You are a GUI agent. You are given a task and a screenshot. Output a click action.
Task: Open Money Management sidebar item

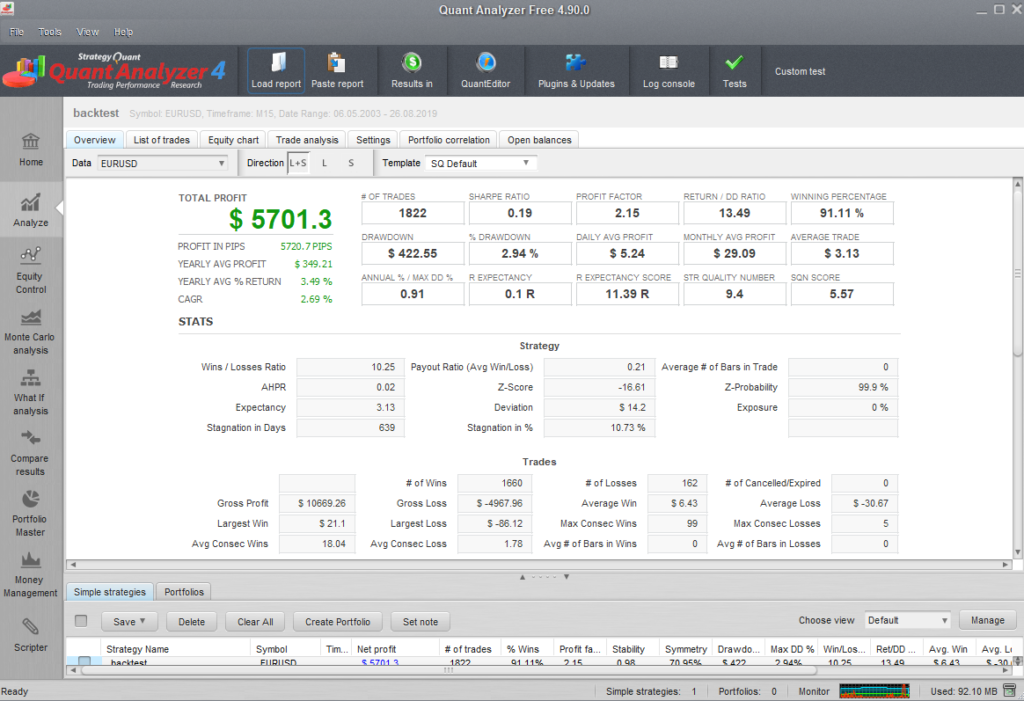(31, 574)
